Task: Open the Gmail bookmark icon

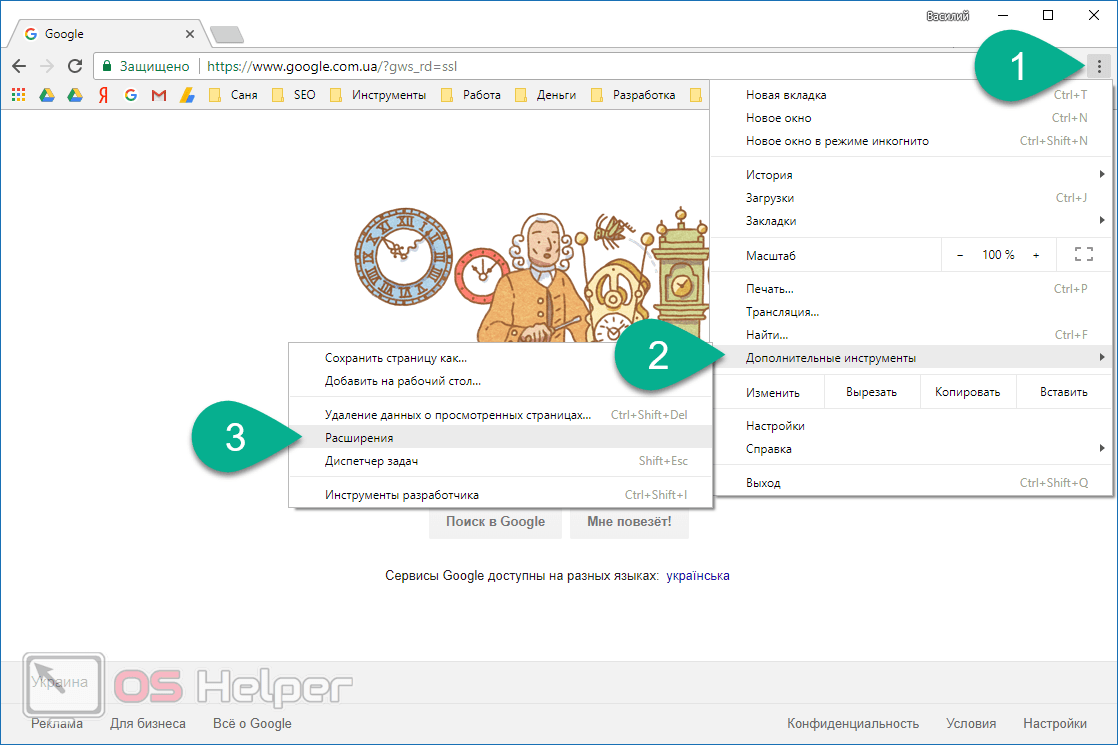Action: (159, 95)
